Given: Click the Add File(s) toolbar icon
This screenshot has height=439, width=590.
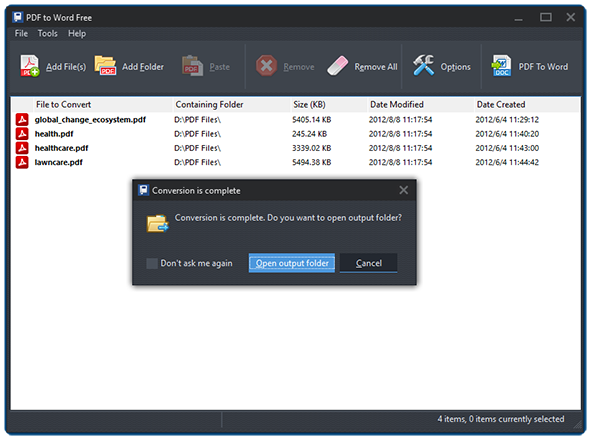Looking at the screenshot, I should 30,66.
